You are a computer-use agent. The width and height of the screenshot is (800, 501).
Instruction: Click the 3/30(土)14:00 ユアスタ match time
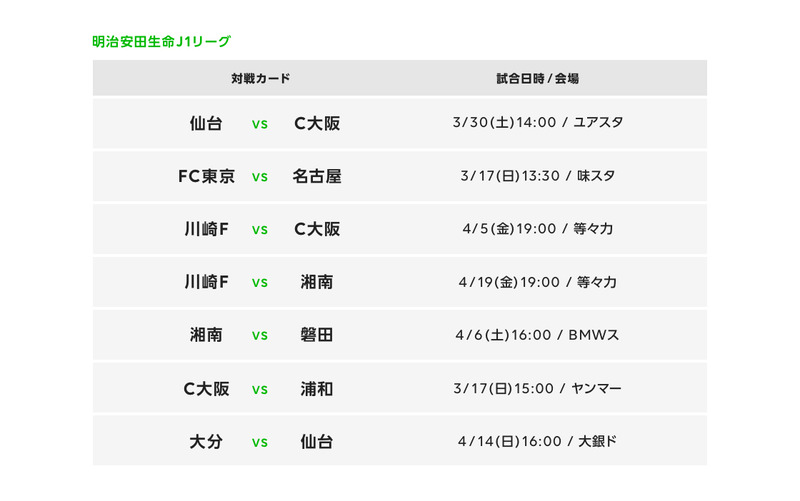[x=538, y=123]
